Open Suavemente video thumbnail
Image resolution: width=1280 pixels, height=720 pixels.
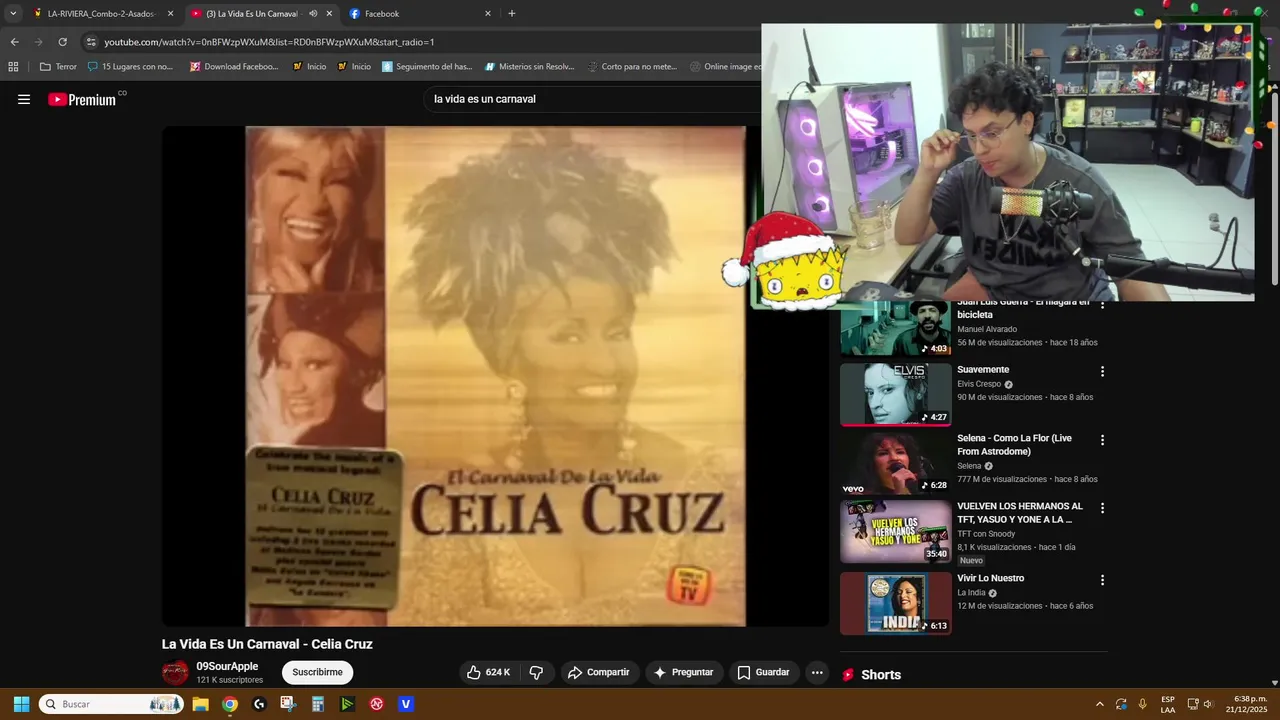[895, 394]
